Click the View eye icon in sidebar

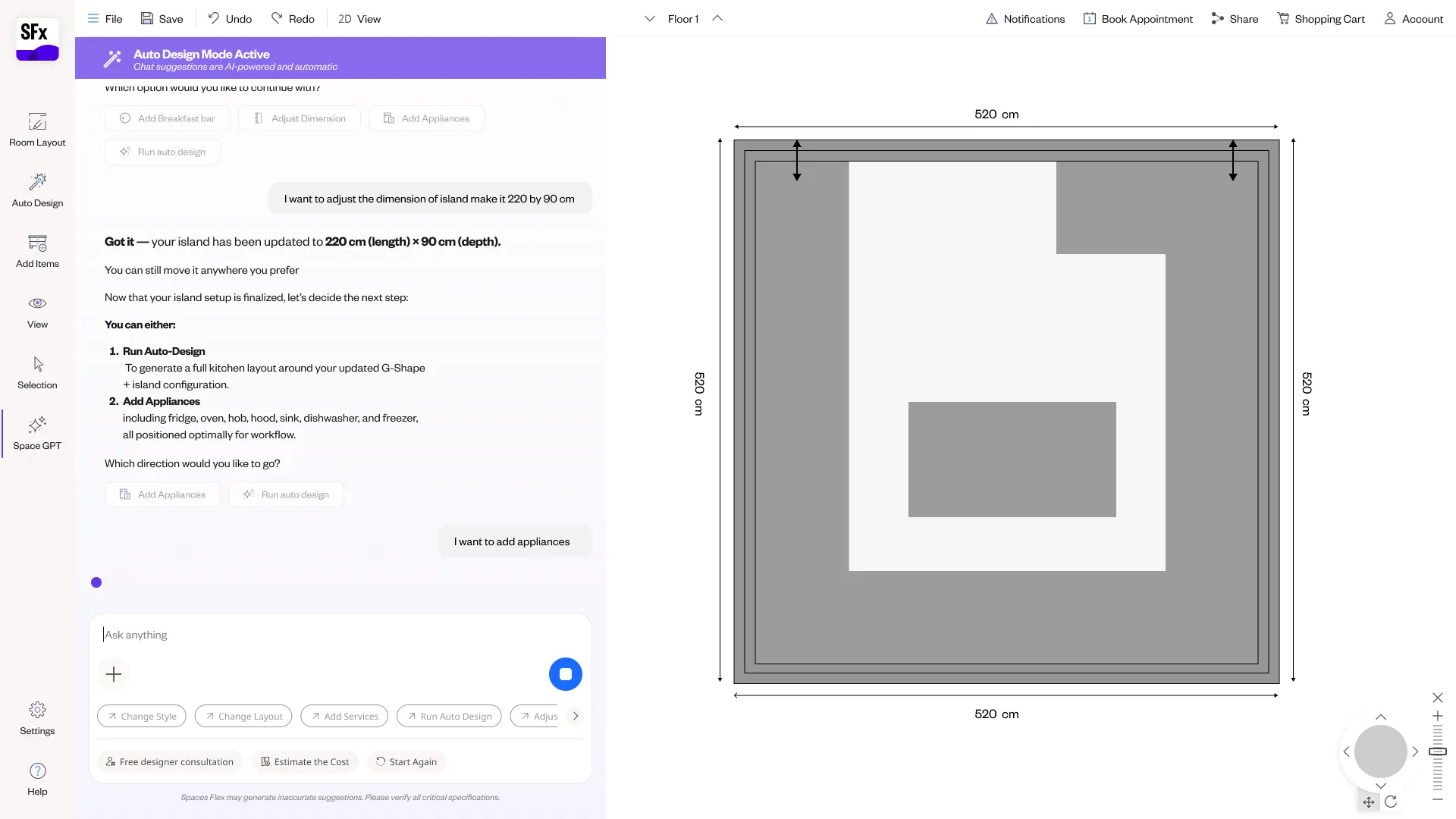(x=37, y=303)
